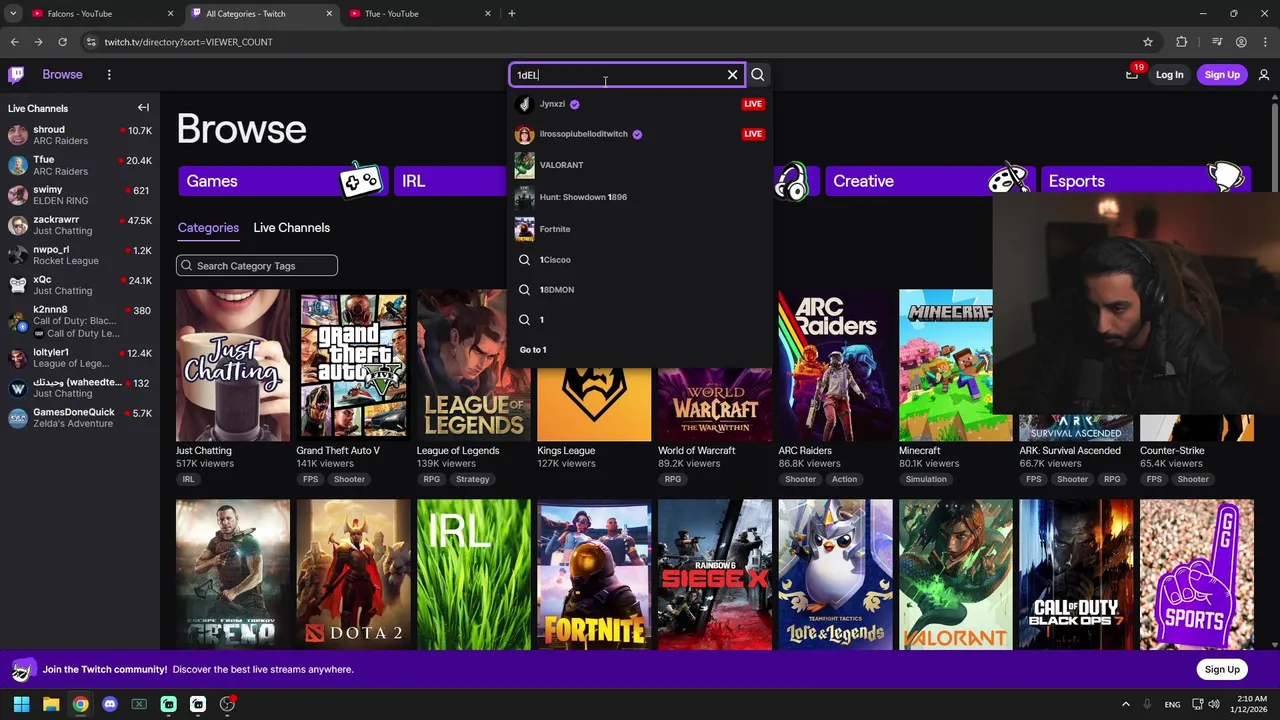Open the tab search dropdown arrow
Viewport: 1280px width, 720px height.
[x=13, y=14]
